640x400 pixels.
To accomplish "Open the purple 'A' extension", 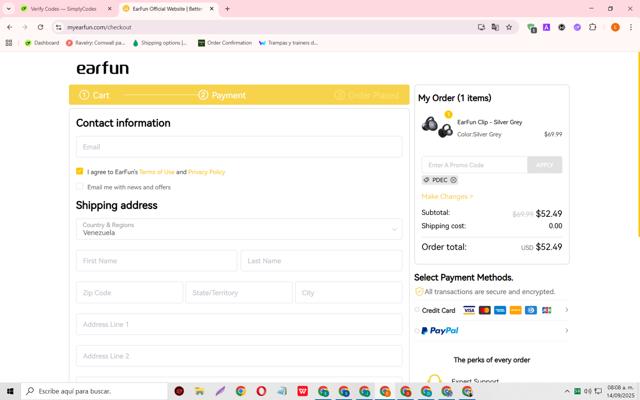I will click(x=547, y=27).
